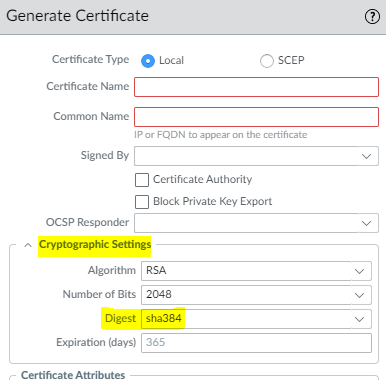The image size is (386, 380).
Task: Click the Number of Bits 2048 field
Action: [256, 295]
